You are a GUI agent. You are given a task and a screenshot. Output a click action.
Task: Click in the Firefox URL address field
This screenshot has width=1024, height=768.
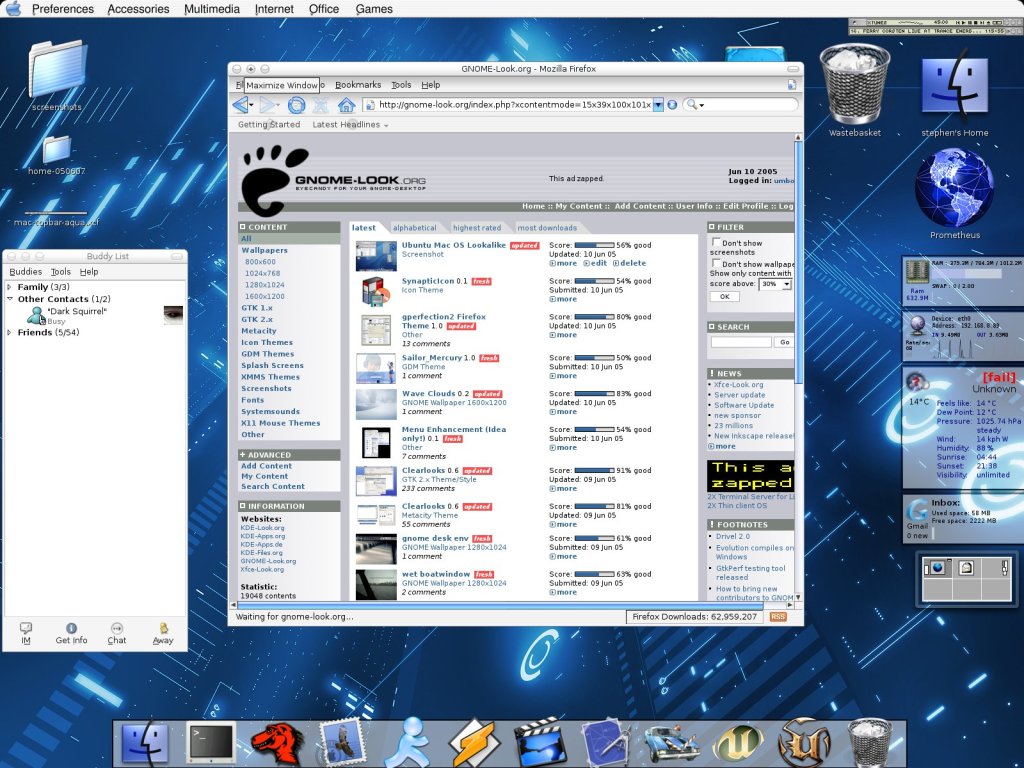(x=514, y=104)
